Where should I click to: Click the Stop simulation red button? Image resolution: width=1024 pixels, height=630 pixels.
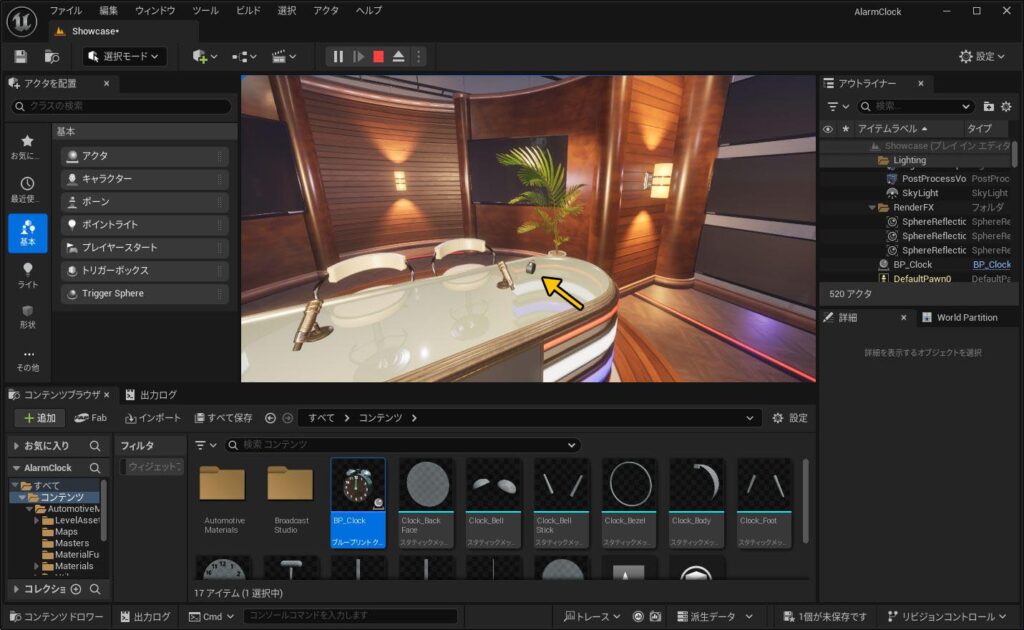point(378,57)
